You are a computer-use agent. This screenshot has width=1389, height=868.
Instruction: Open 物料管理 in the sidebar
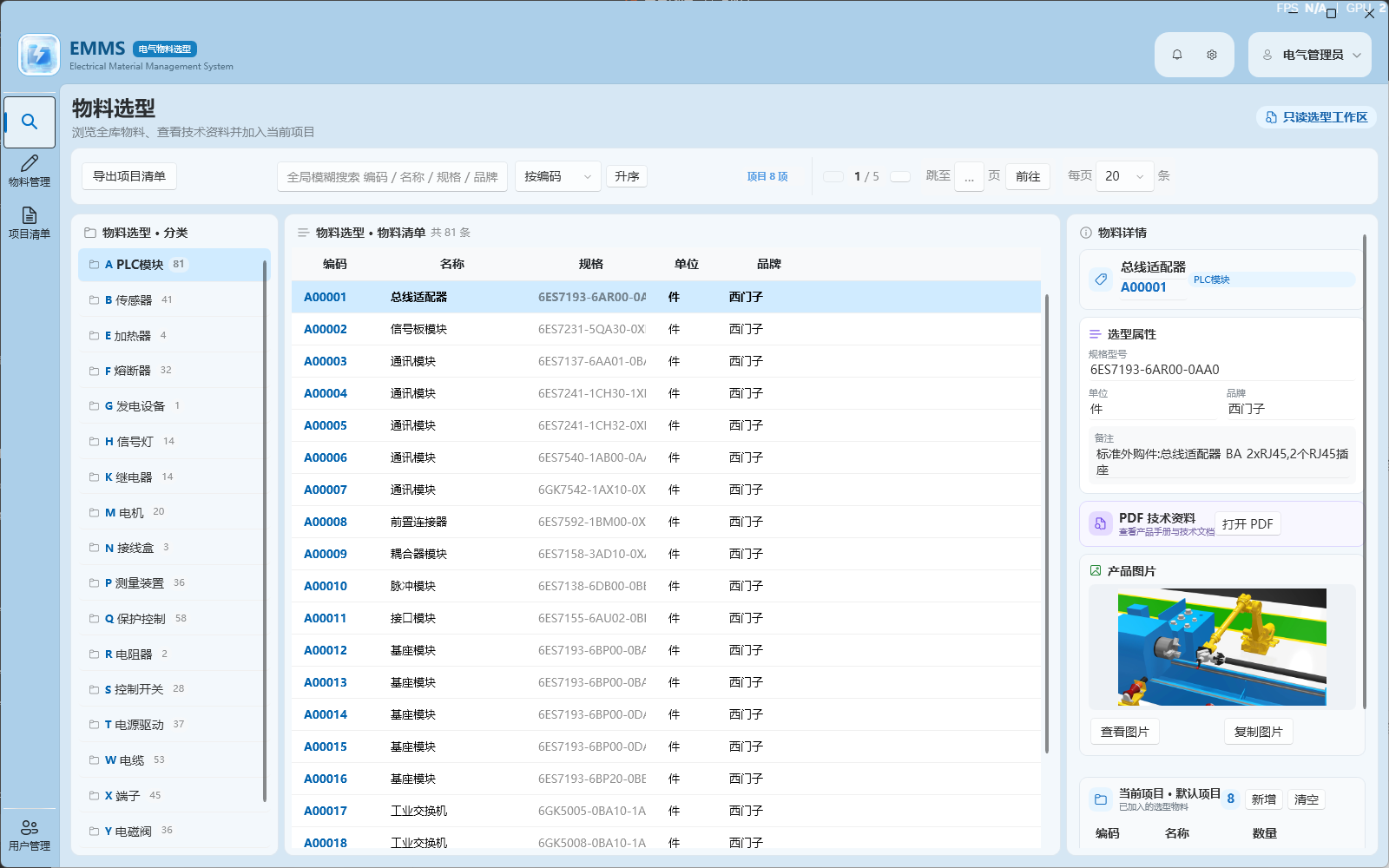tap(30, 171)
